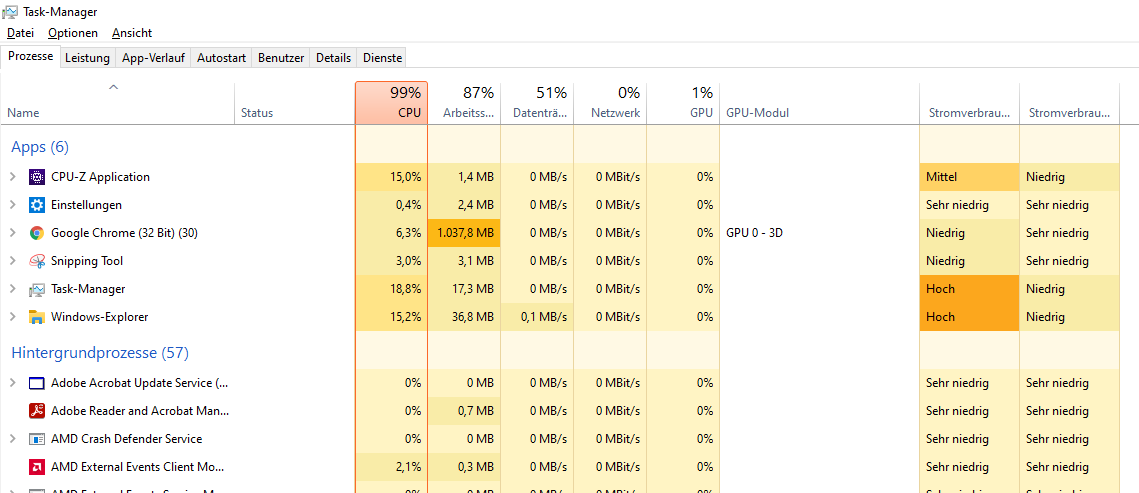Sort by the Status column header
This screenshot has height=493, width=1139.
click(x=295, y=103)
